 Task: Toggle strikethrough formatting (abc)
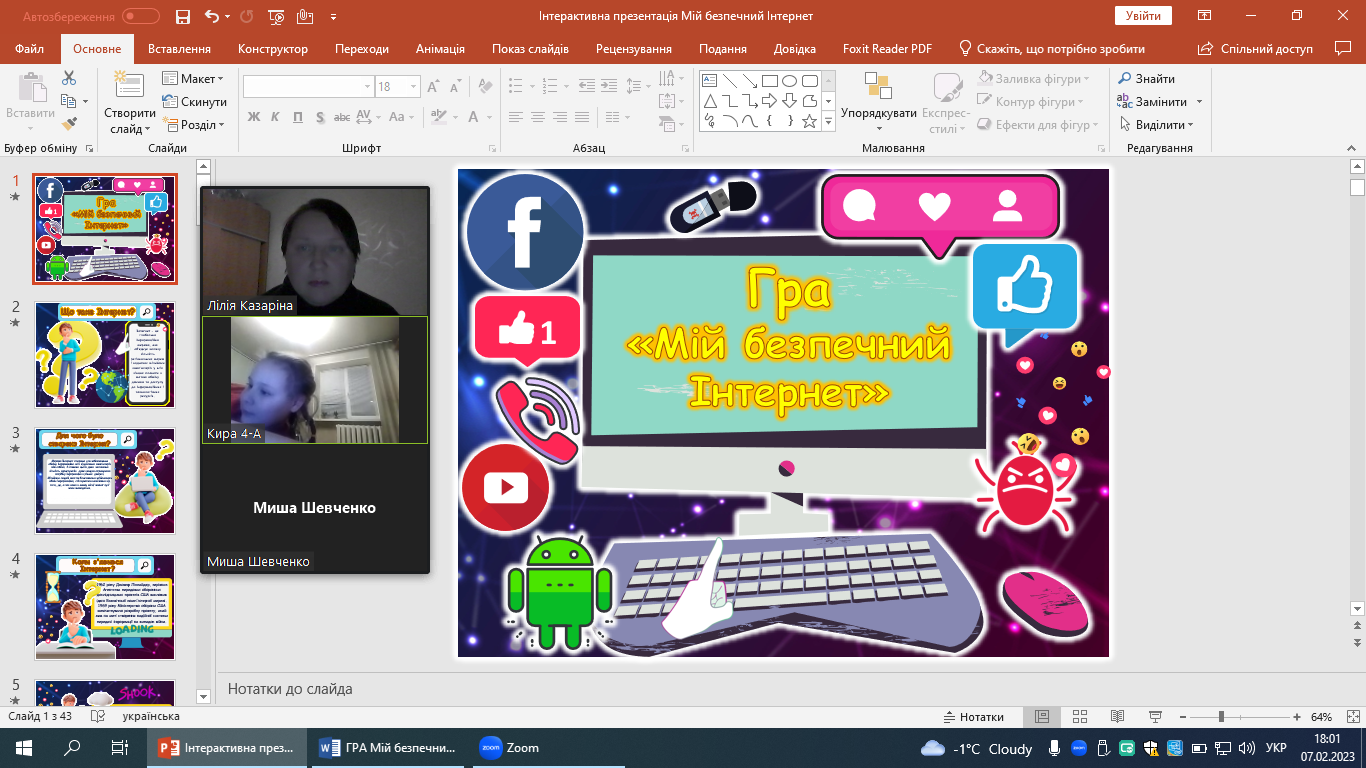342,117
